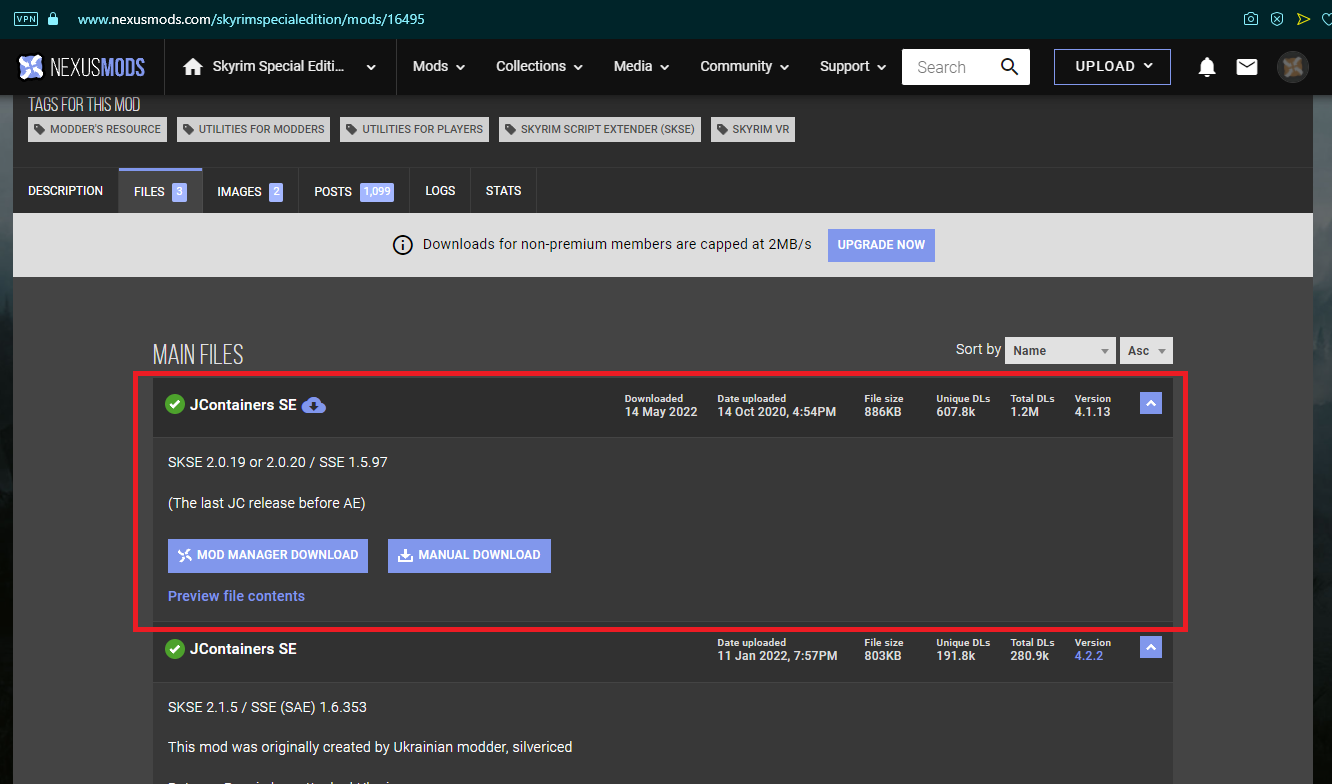Open the Skyrim Special Edition game dropdown
The image size is (1332, 784).
[280, 67]
